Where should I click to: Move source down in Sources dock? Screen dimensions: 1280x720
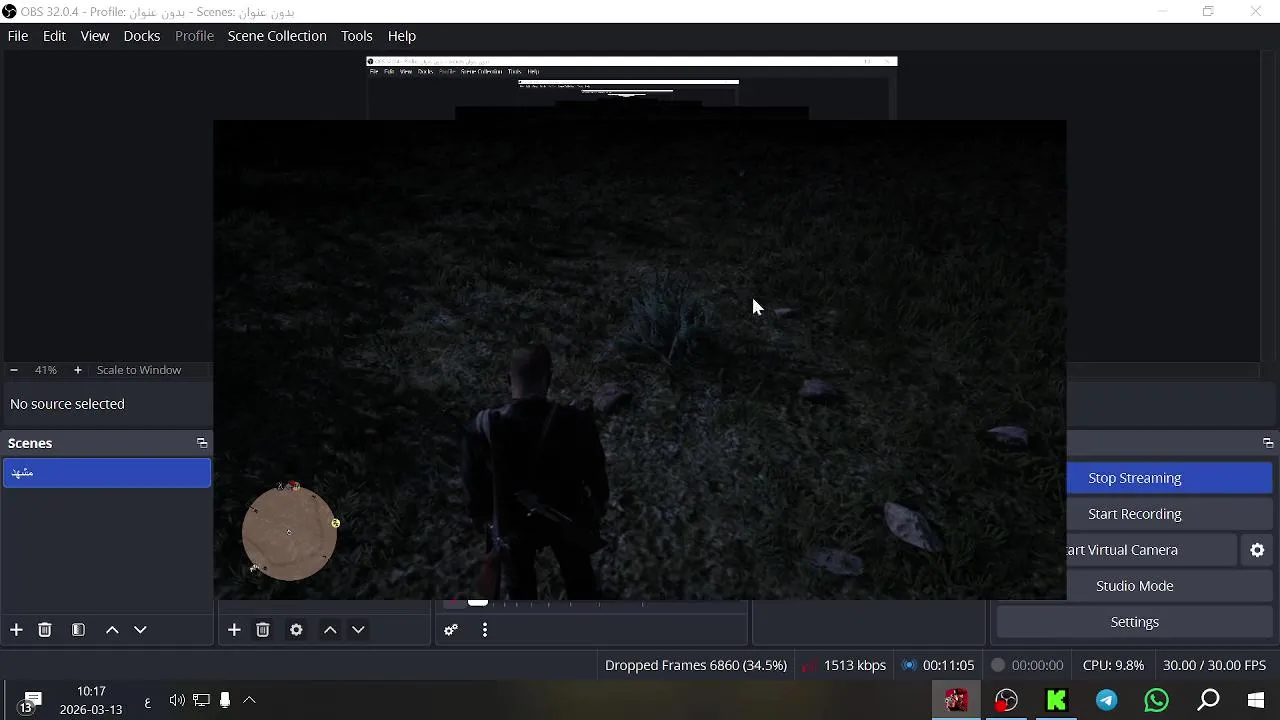pos(358,630)
